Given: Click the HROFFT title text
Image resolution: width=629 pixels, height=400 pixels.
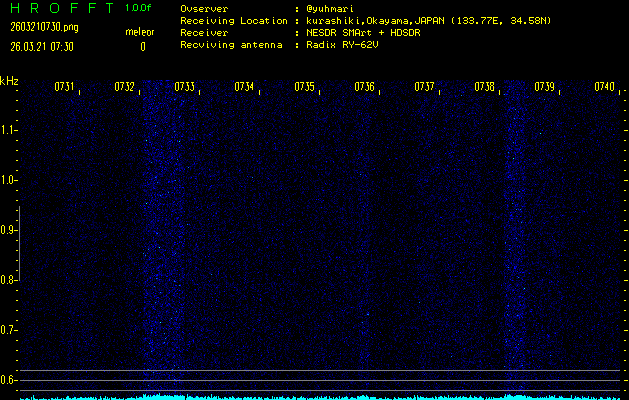Looking at the screenshot, I should (x=62, y=8).
